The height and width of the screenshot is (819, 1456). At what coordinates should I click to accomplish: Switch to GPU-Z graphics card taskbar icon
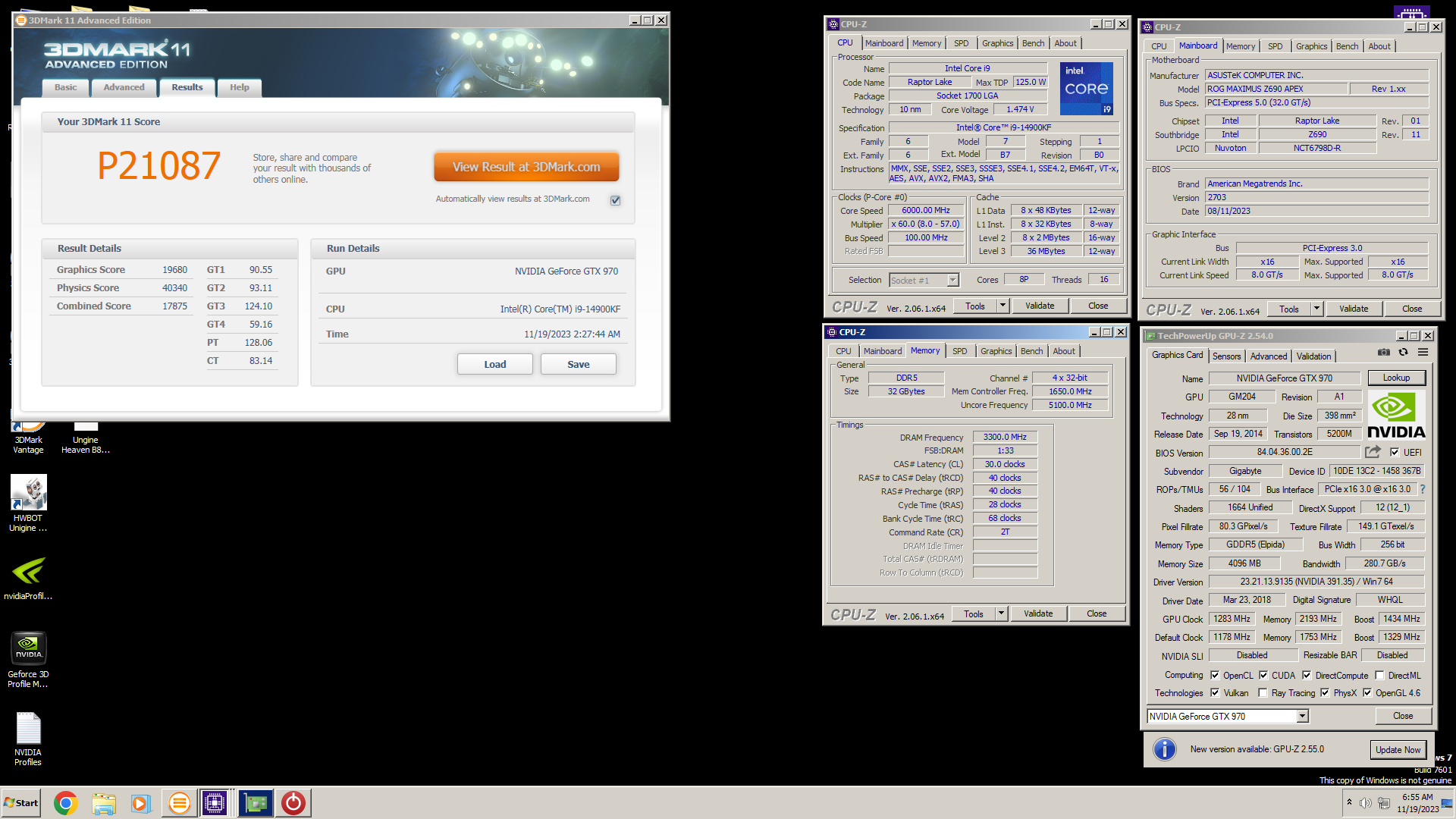(256, 803)
